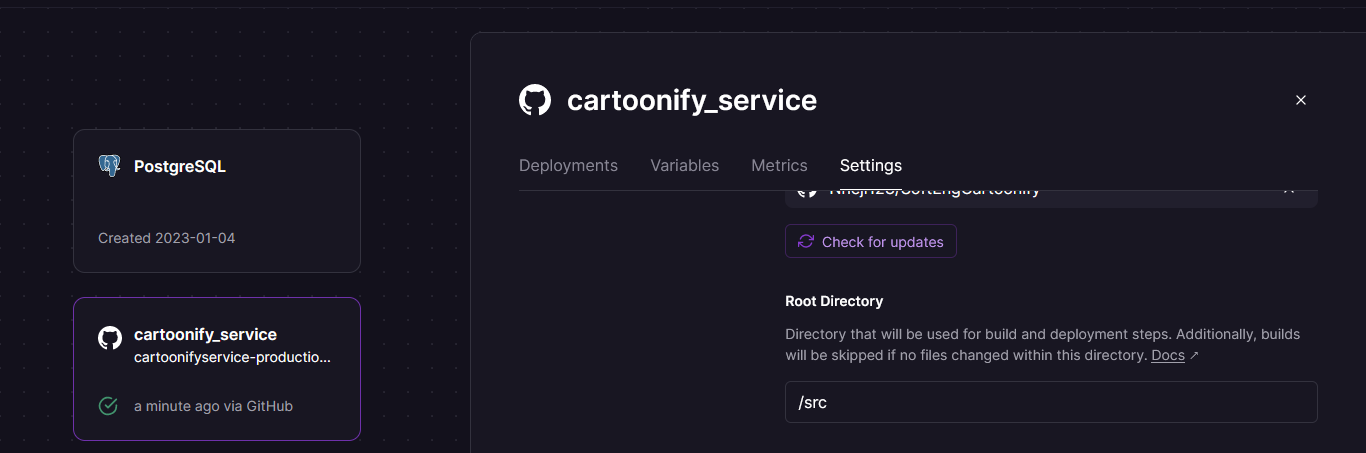The width and height of the screenshot is (1366, 453).
Task: Click refresh icon in Check for updates
Action: tap(806, 242)
